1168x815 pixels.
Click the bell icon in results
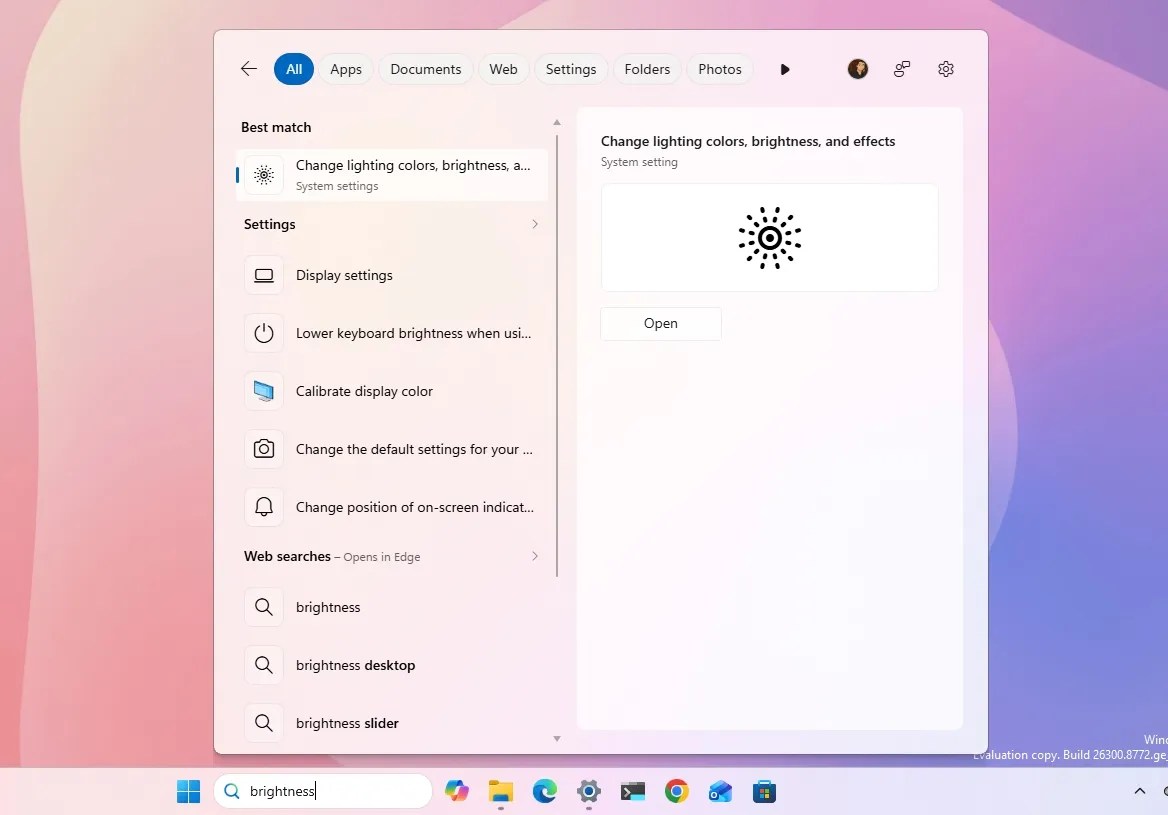coord(264,508)
